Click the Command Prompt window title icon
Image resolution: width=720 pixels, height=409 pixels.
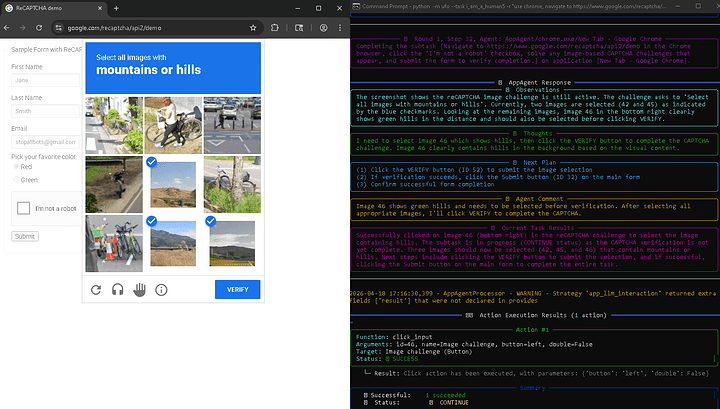pos(356,6)
